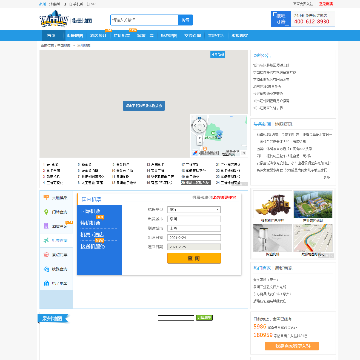Select the blue building icon in sidebar
This screenshot has height=360, width=360.
(x=46, y=283)
